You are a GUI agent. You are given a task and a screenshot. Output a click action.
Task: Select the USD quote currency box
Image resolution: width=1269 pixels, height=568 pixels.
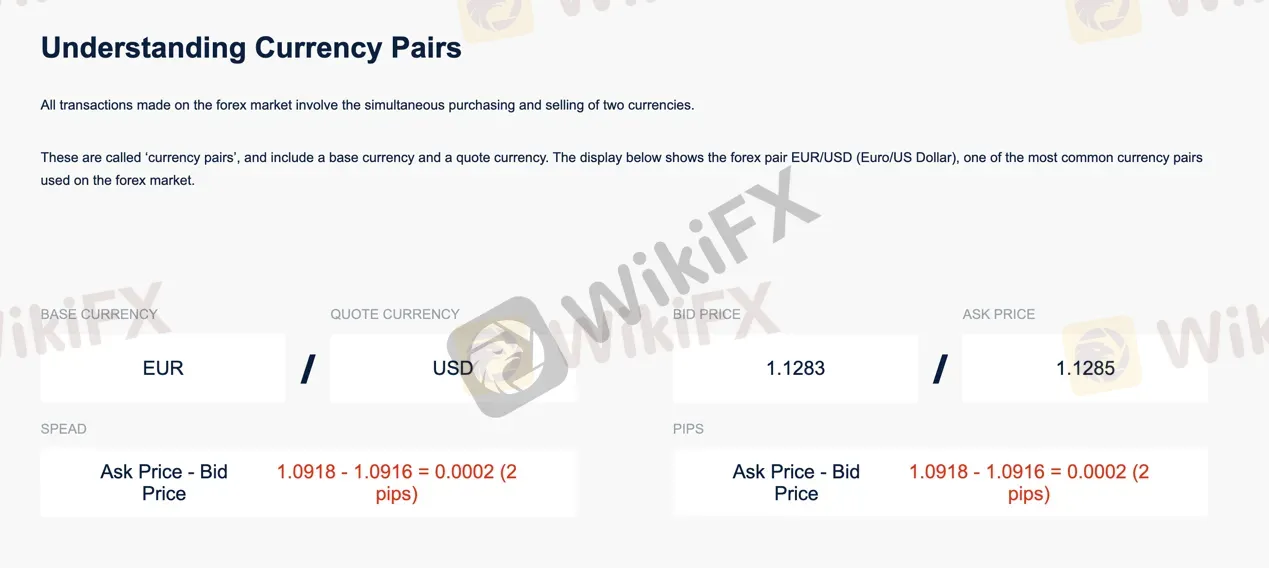[x=453, y=368]
